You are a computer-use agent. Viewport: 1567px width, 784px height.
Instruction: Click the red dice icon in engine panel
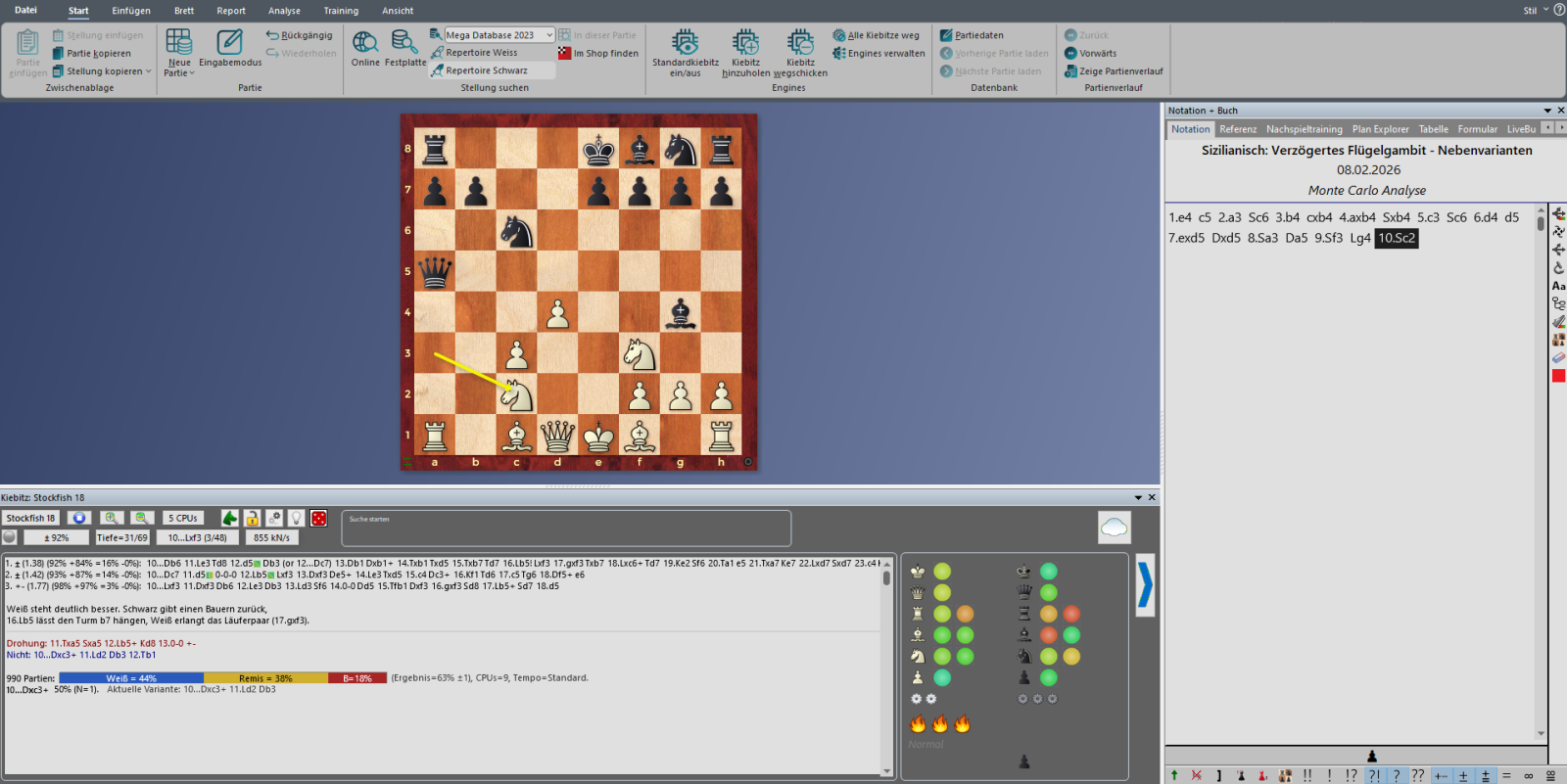tap(318, 518)
